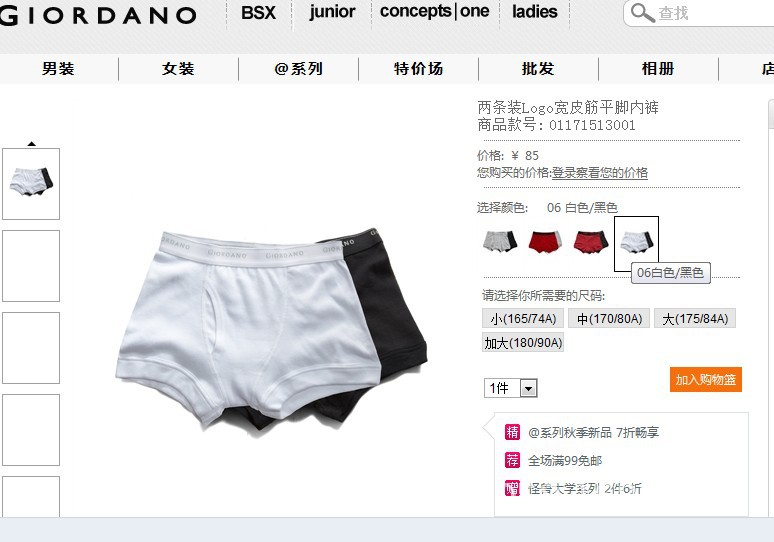Click the first product thumbnail
The height and width of the screenshot is (542, 774).
click(31, 184)
